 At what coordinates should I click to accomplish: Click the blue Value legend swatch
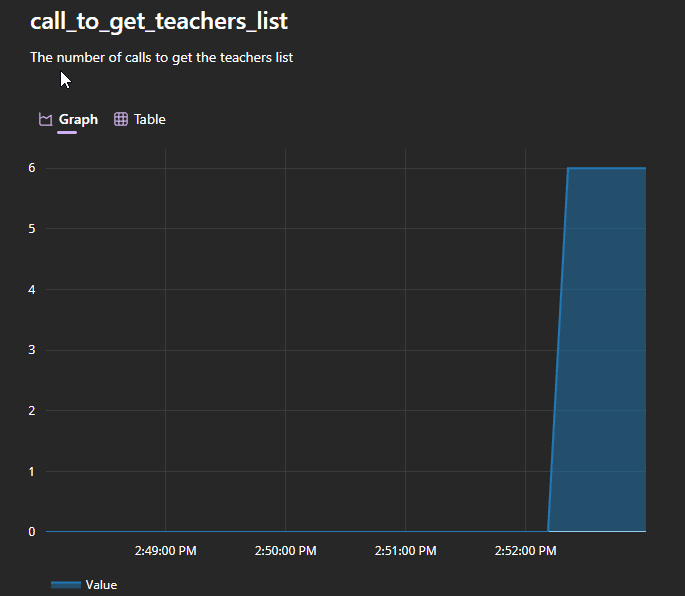(x=66, y=585)
